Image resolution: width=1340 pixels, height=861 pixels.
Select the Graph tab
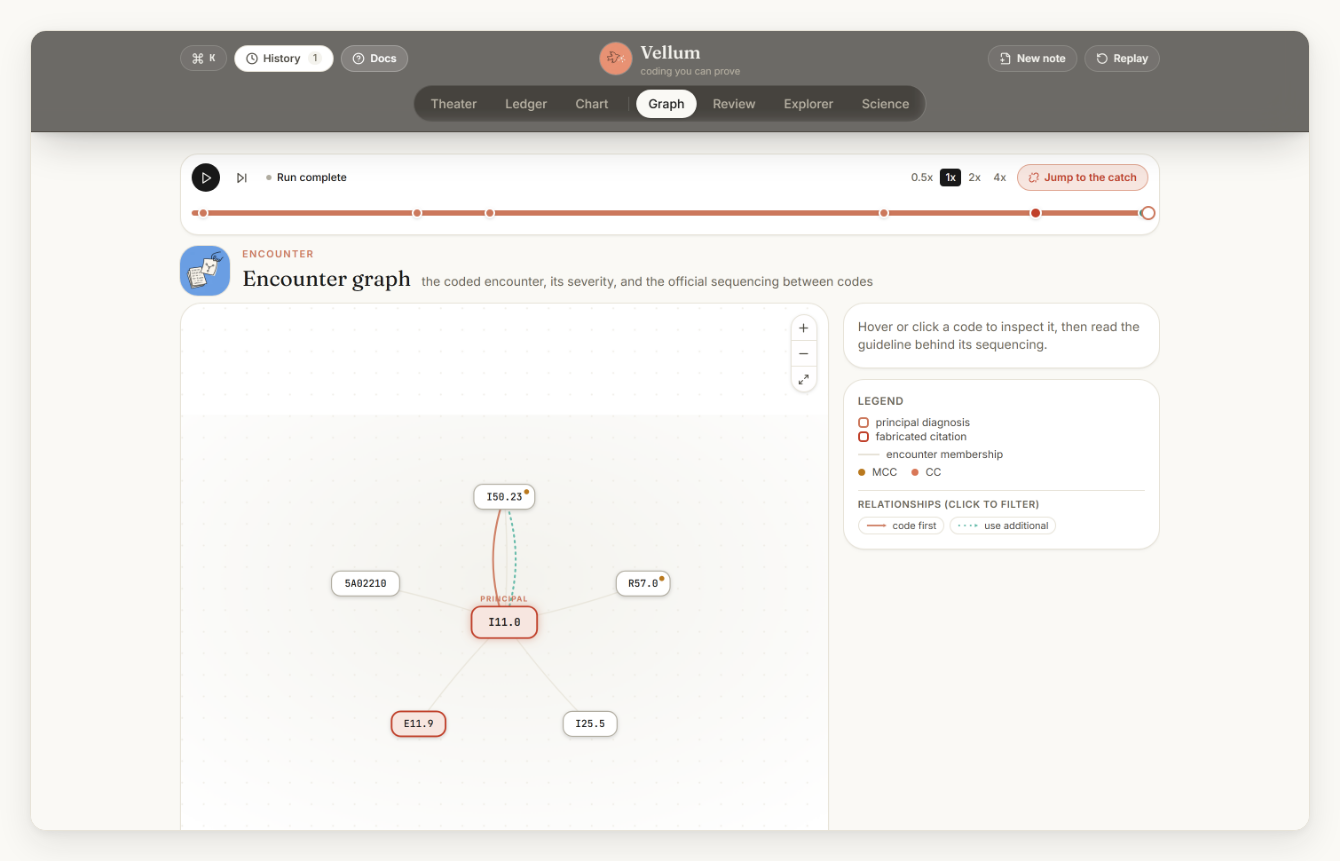[666, 104]
